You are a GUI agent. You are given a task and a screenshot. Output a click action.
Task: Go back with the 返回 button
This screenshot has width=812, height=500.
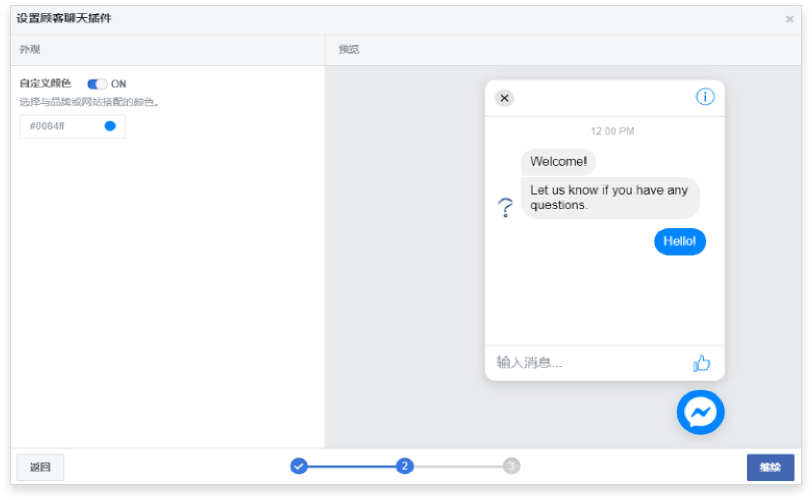(40, 467)
